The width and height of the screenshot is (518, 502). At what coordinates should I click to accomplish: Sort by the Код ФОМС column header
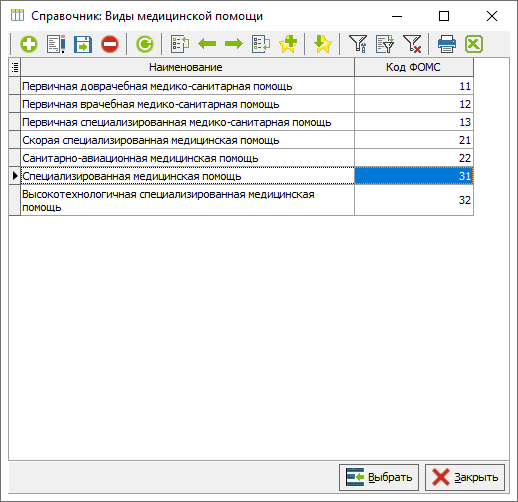click(414, 67)
